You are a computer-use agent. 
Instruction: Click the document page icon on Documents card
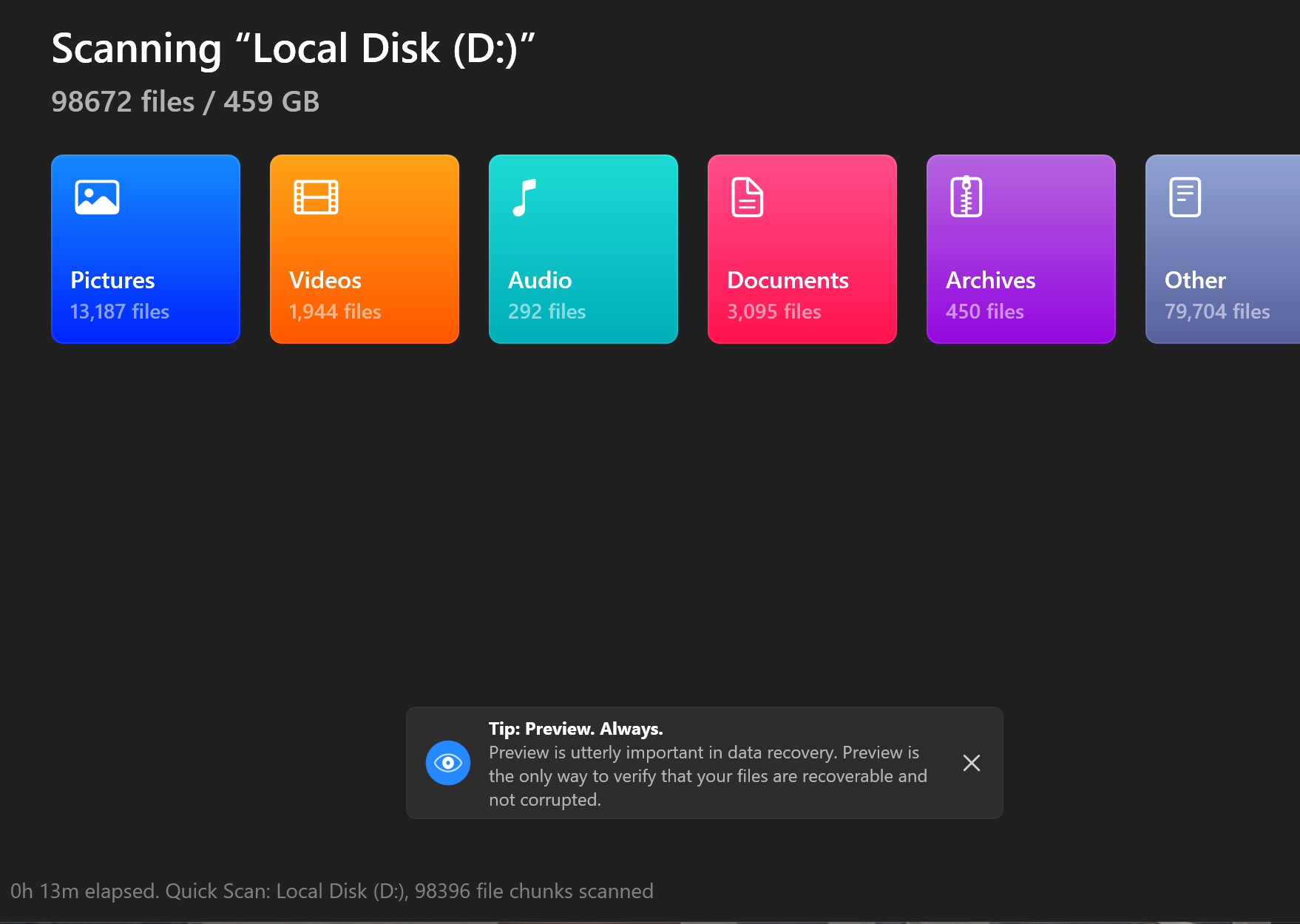pyautogui.click(x=747, y=197)
